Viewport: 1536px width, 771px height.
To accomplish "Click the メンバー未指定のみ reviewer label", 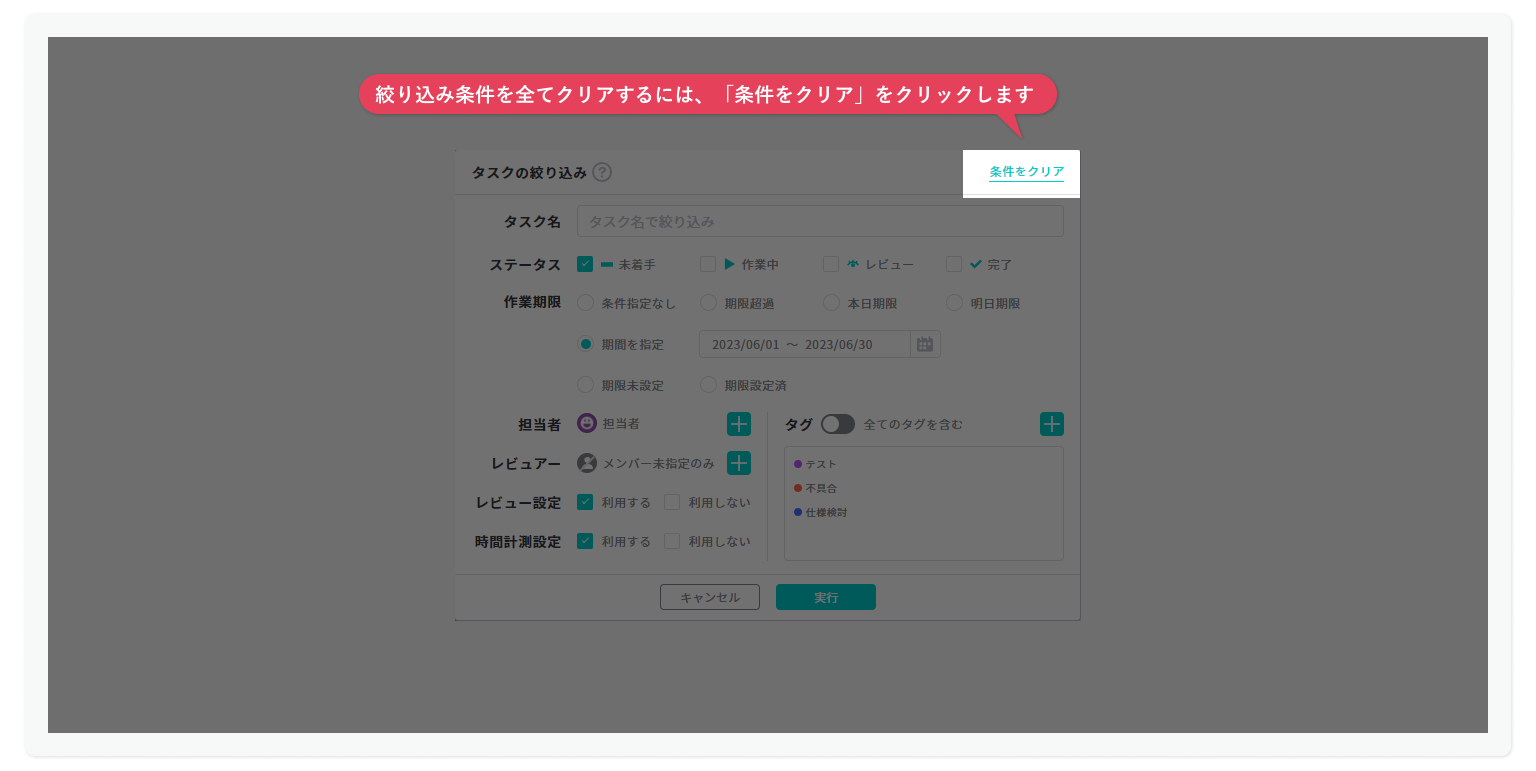I will tap(658, 463).
